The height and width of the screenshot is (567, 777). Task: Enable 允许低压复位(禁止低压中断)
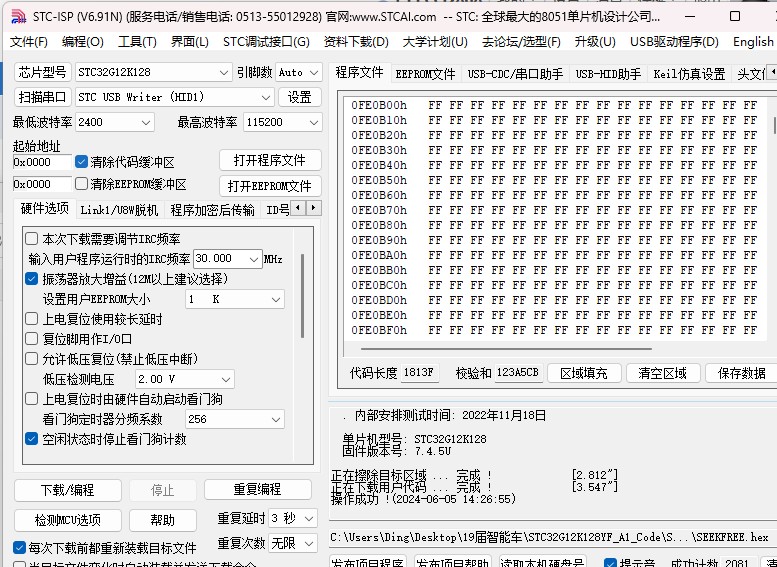32,358
